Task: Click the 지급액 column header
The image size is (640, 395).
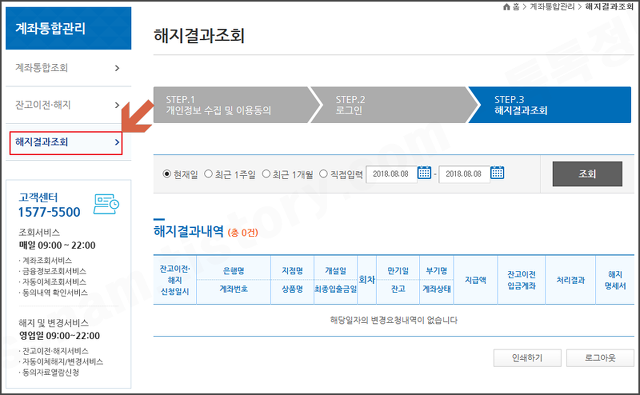Action: pos(476,280)
